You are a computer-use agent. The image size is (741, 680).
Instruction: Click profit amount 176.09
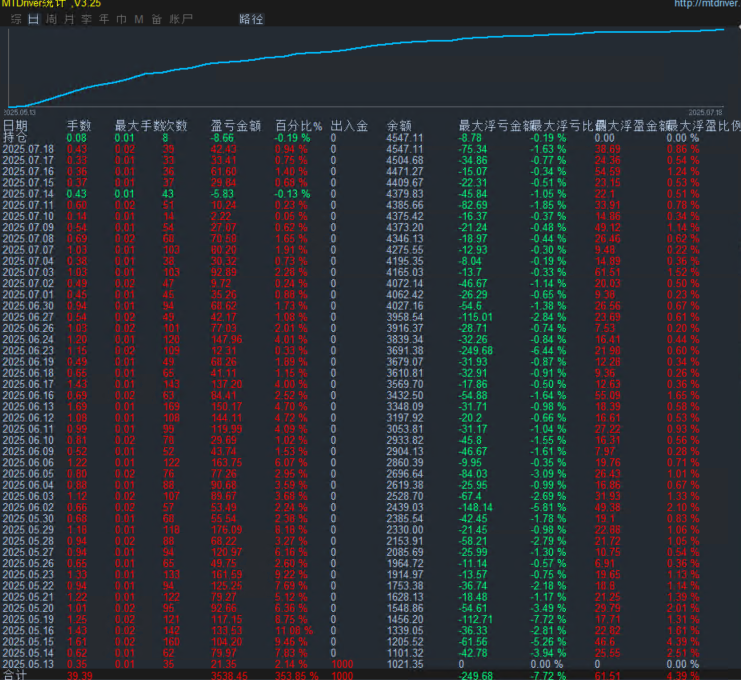(x=226, y=530)
